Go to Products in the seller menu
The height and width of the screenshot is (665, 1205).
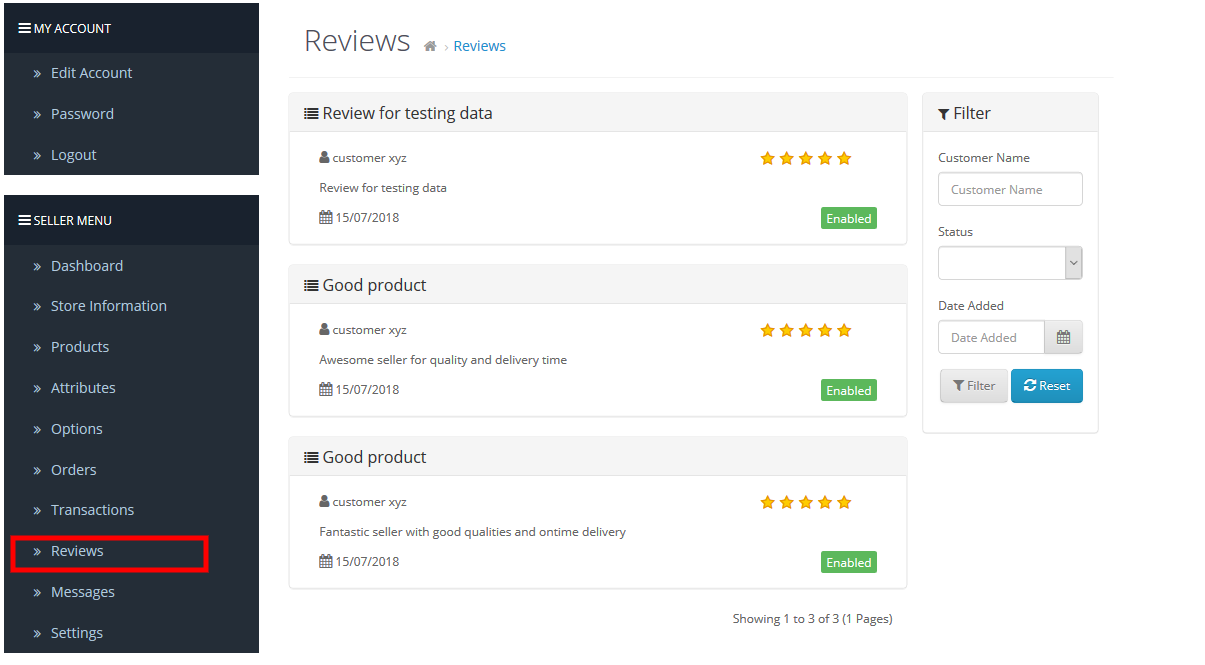point(80,347)
